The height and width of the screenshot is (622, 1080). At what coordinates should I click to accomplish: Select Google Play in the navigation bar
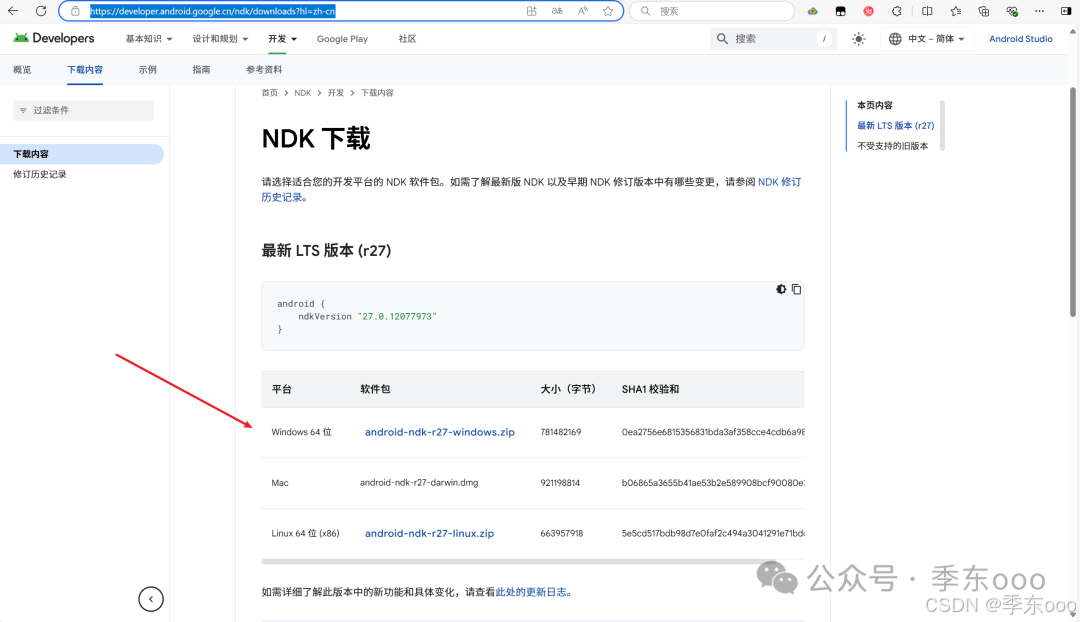pyautogui.click(x=342, y=38)
